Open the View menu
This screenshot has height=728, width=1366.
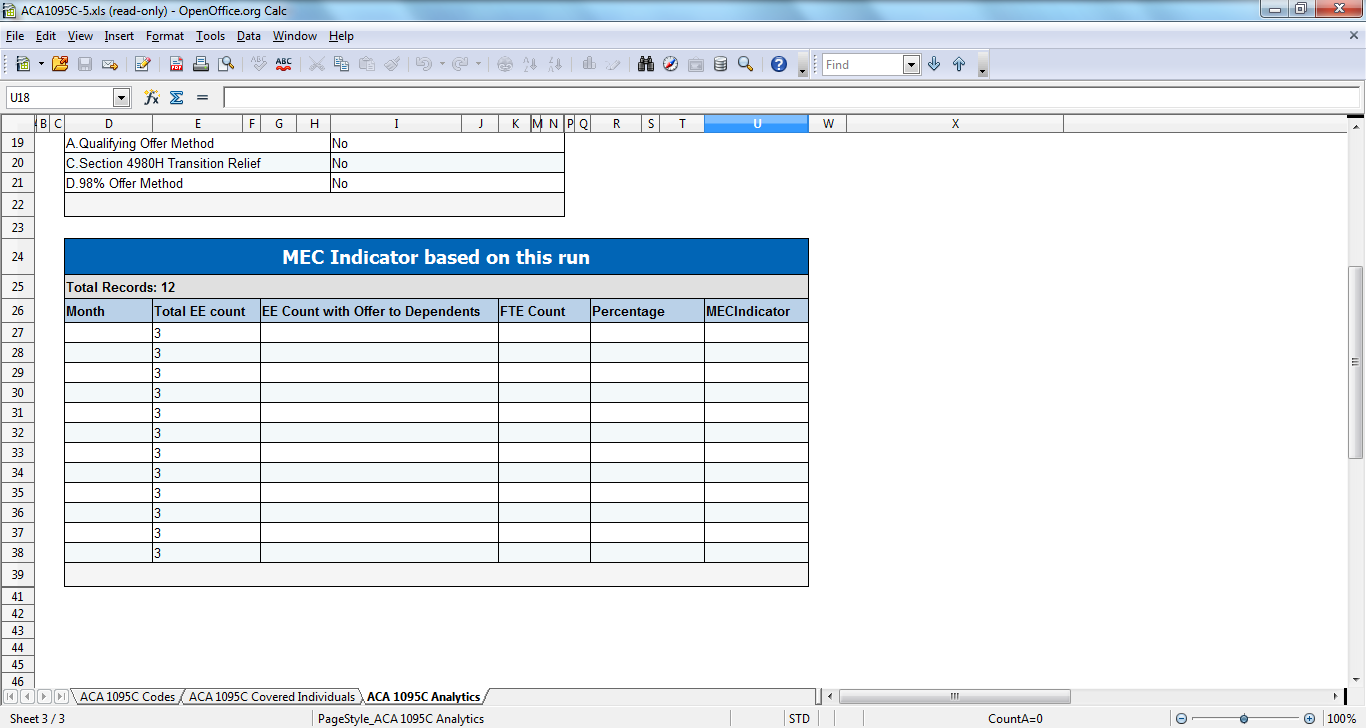[x=80, y=36]
